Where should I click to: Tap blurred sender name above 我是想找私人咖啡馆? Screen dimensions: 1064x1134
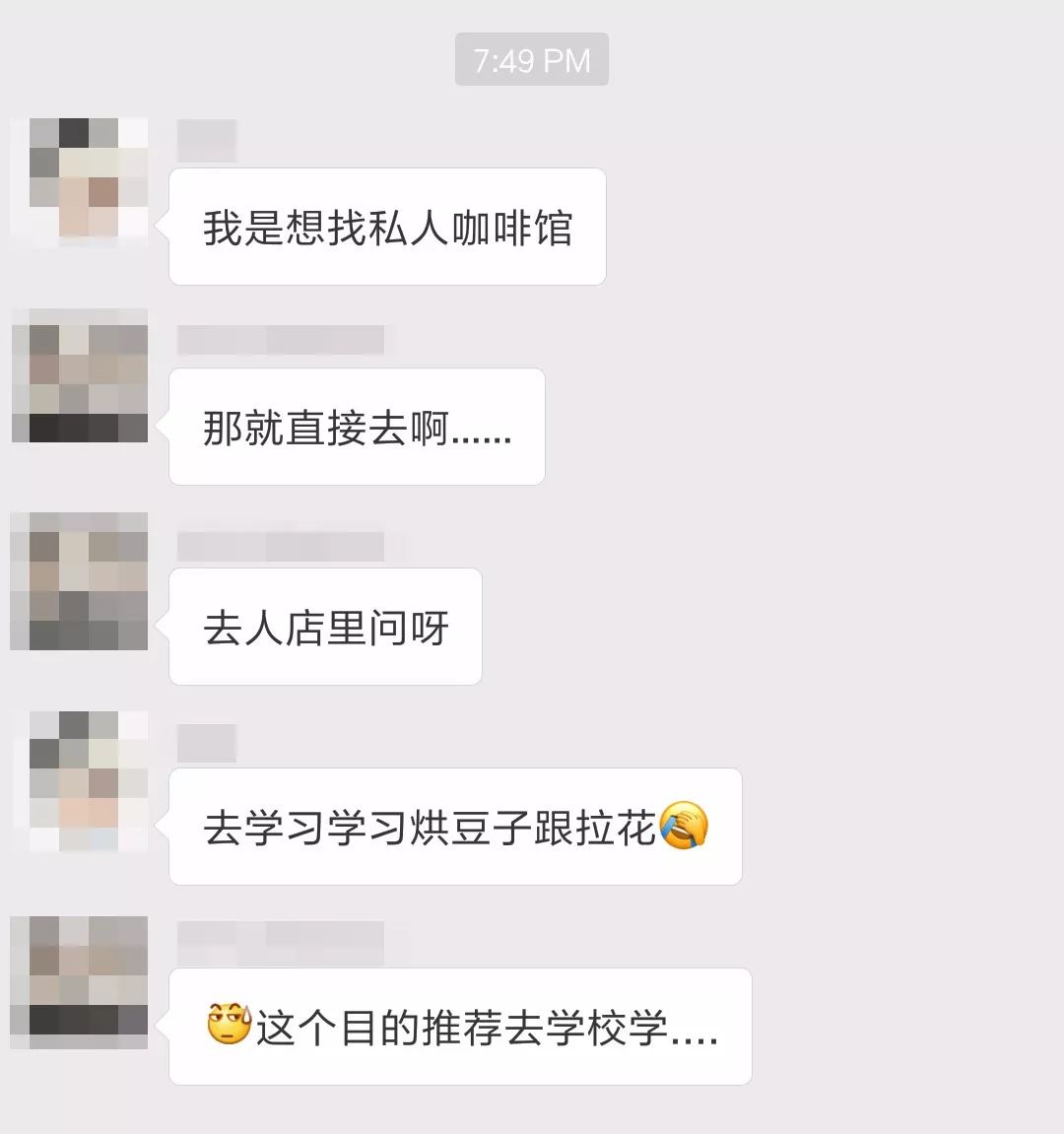[207, 141]
